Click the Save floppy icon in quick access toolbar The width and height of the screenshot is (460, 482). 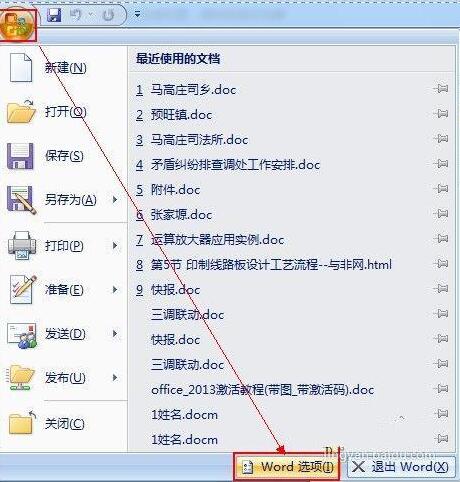pyautogui.click(x=54, y=15)
